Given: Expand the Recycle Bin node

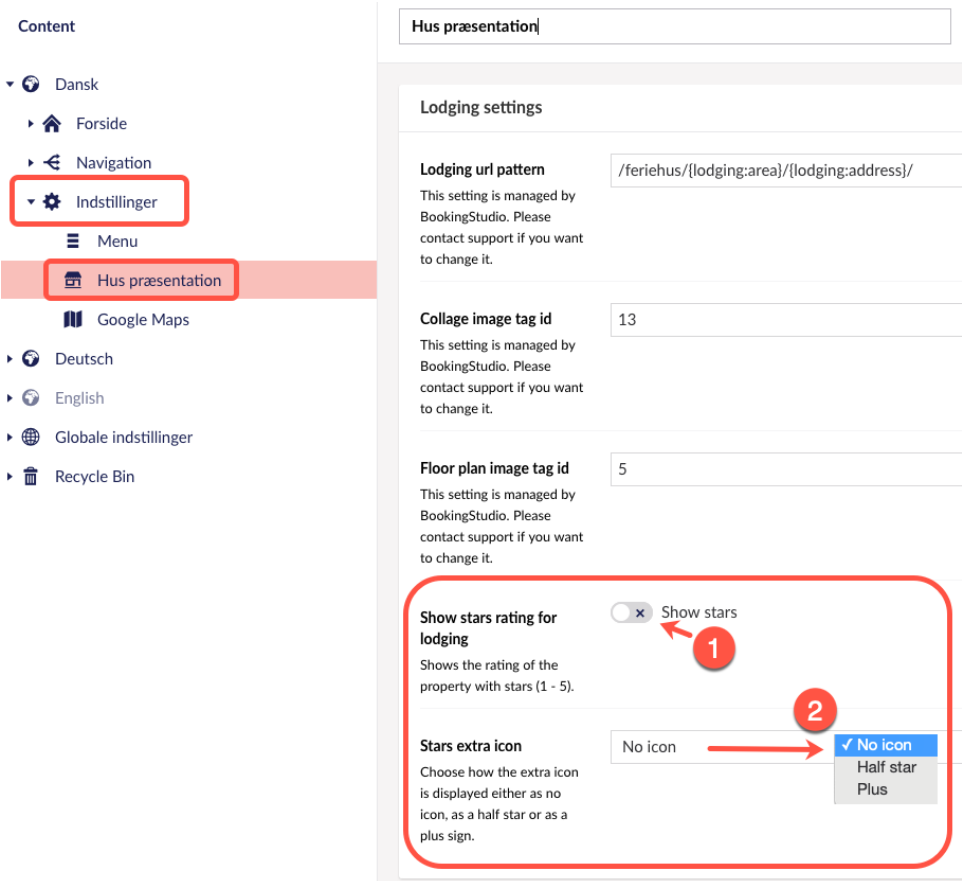Looking at the screenshot, I should click(x=9, y=477).
